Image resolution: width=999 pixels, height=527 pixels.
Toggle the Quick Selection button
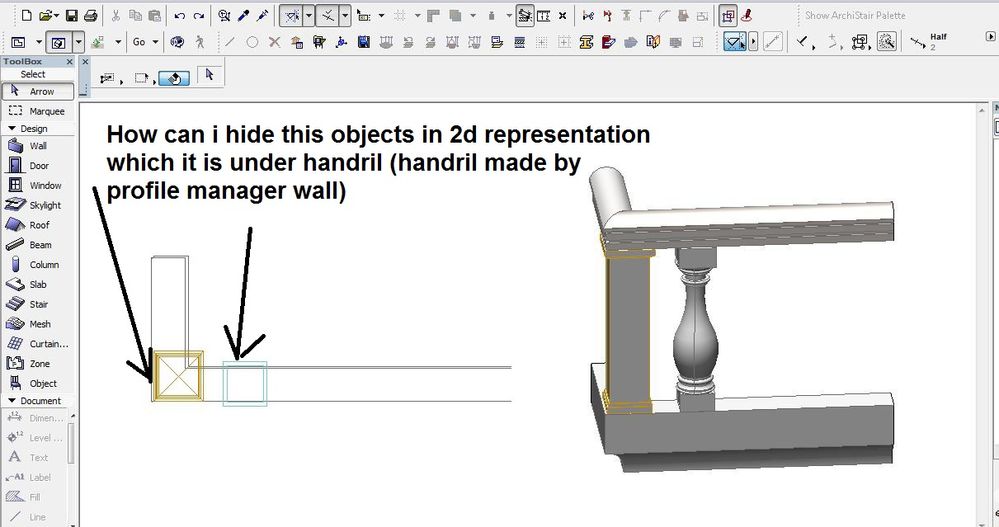(735, 42)
